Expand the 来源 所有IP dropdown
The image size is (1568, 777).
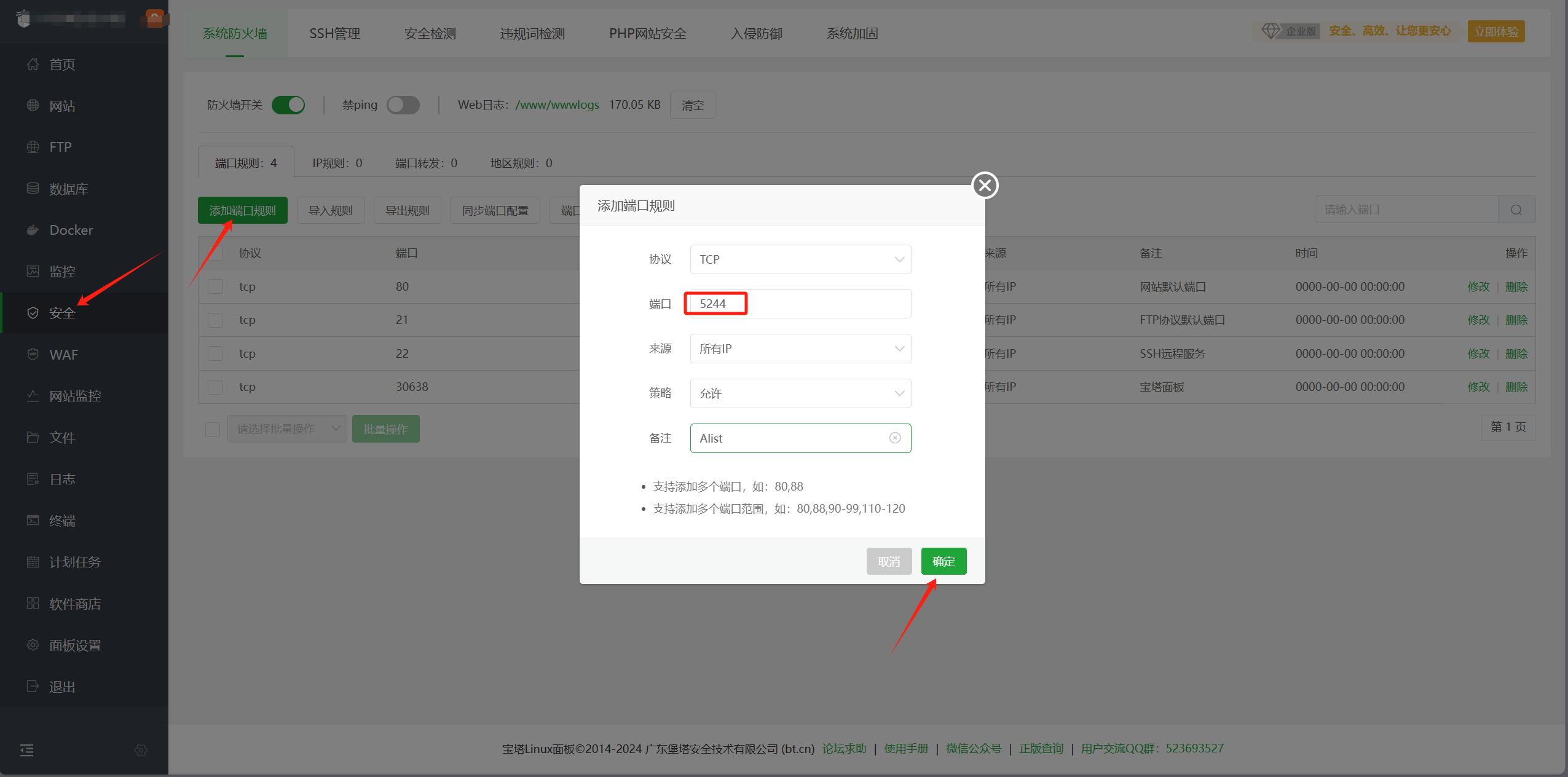tap(800, 349)
